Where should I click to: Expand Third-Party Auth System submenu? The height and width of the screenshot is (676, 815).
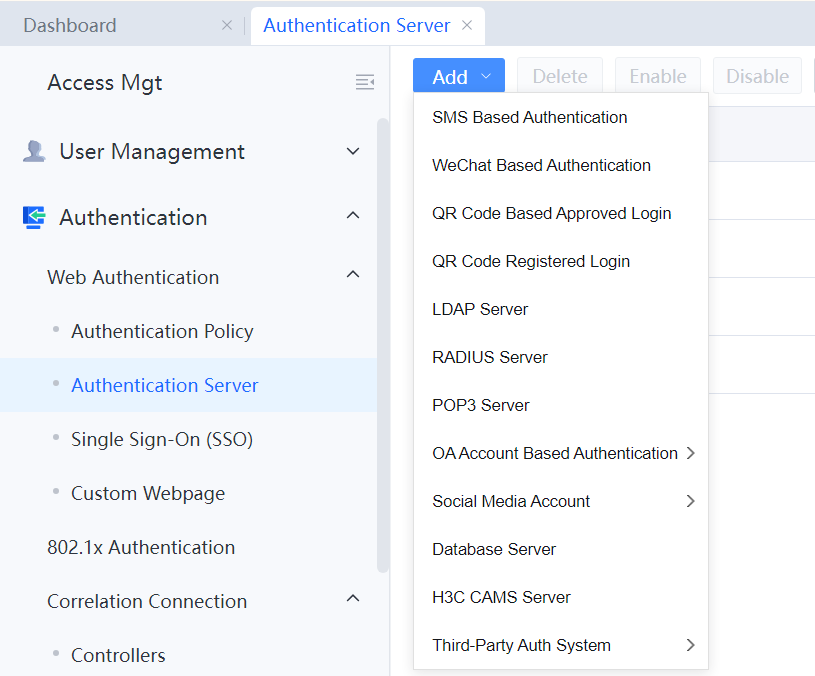(690, 645)
